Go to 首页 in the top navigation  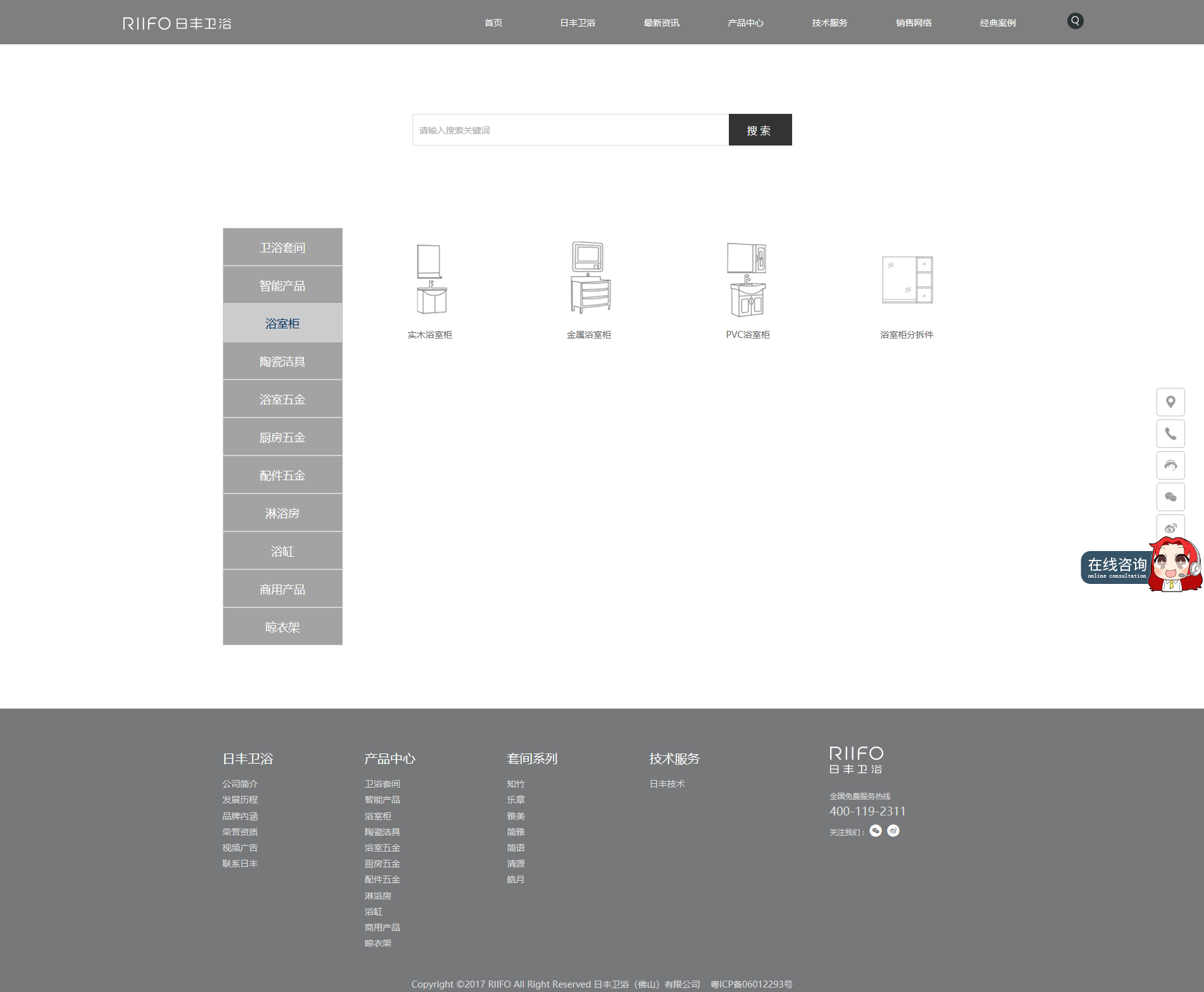coord(493,23)
